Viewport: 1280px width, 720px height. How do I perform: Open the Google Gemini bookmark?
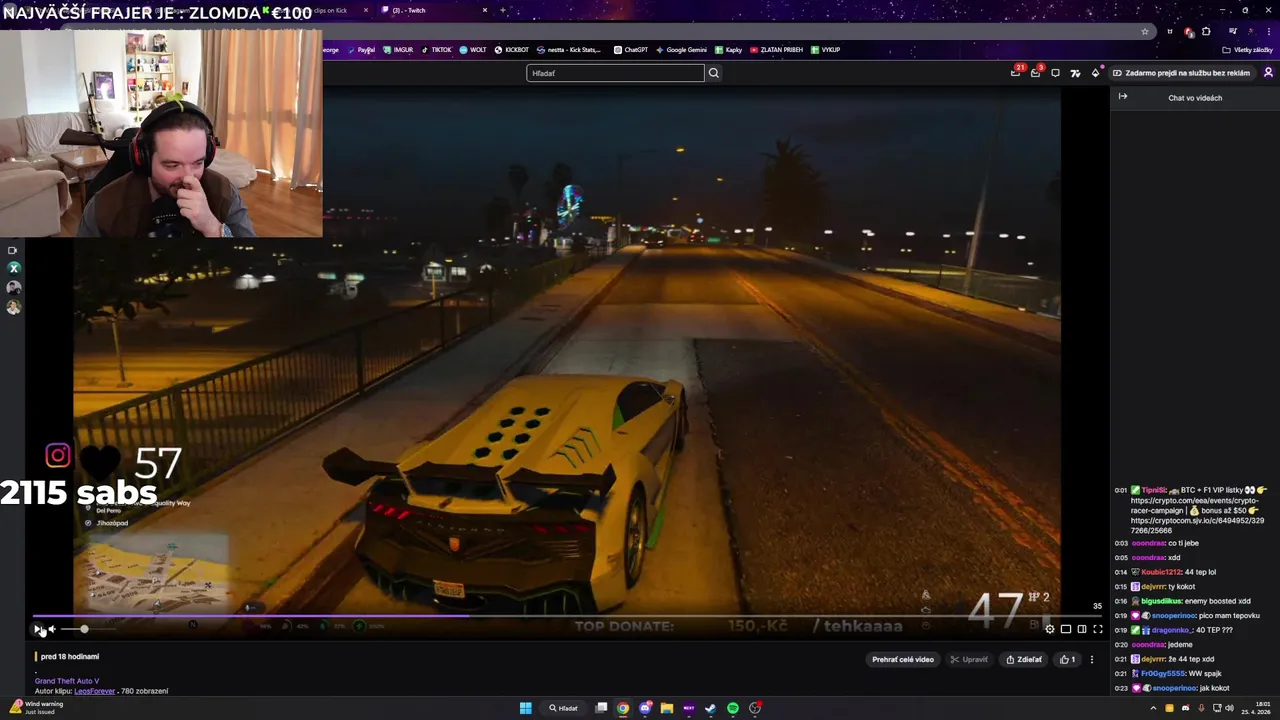click(681, 50)
